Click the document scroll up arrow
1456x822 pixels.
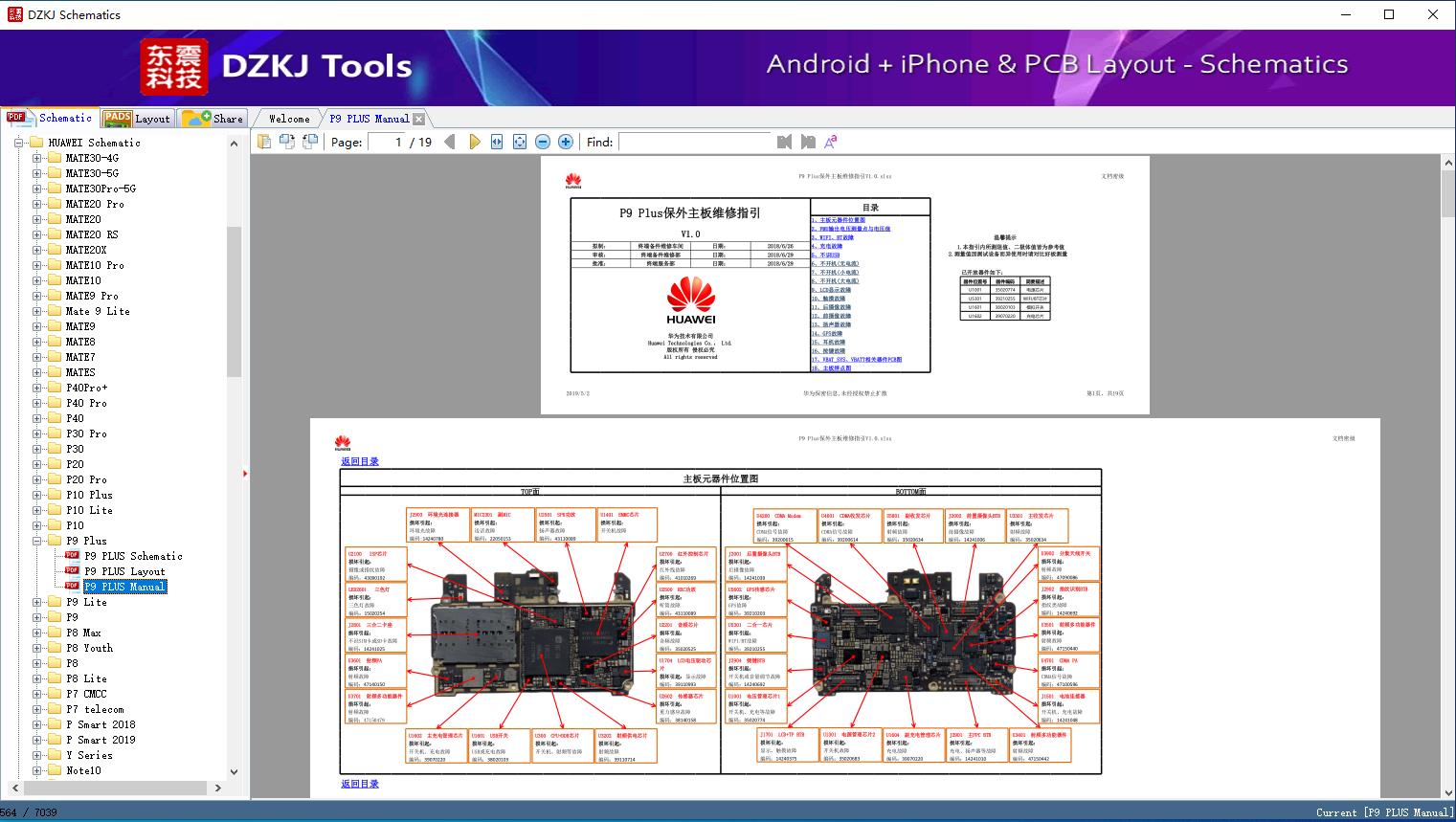1447,165
